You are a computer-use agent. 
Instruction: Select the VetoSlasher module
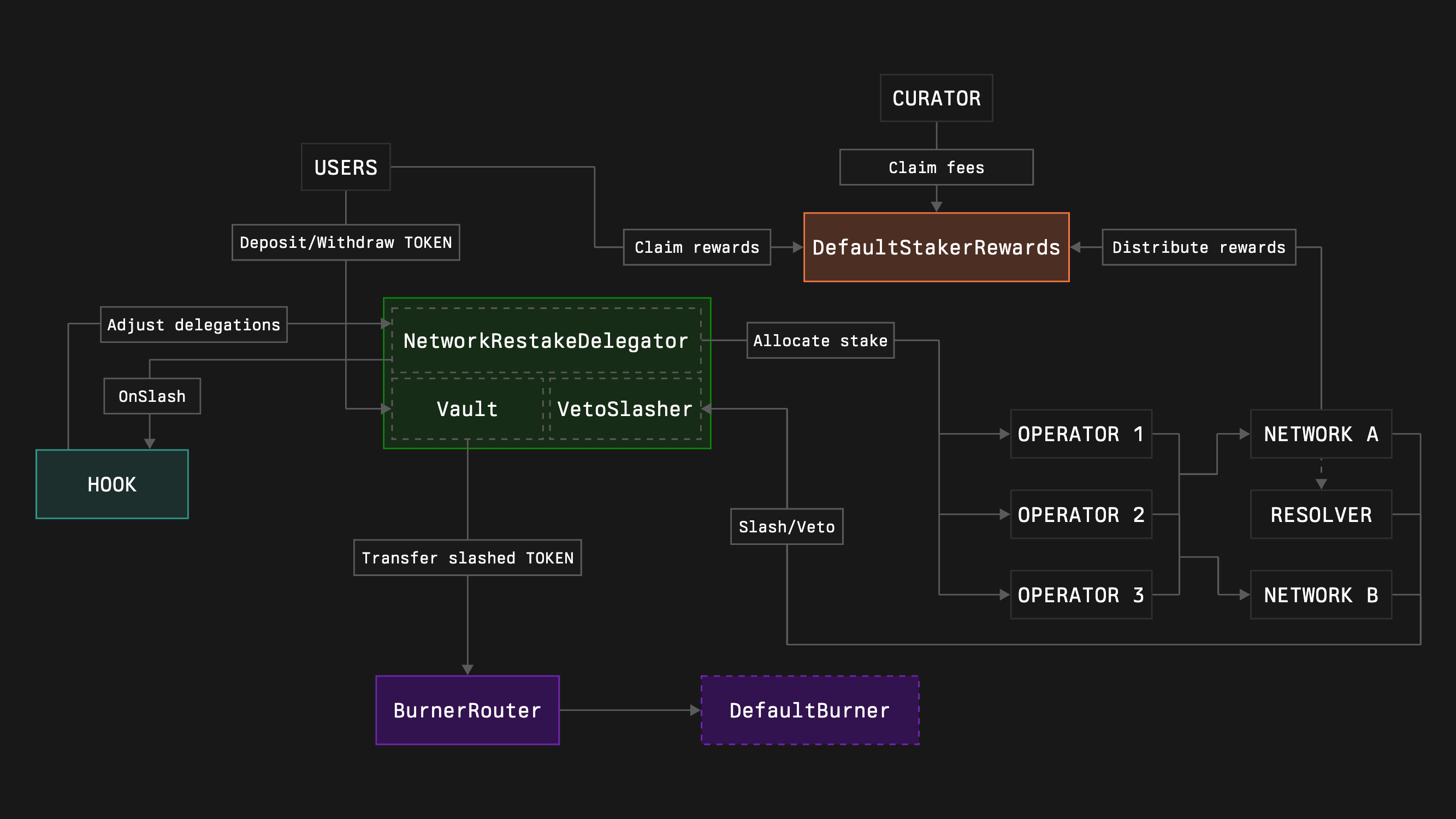coord(625,408)
